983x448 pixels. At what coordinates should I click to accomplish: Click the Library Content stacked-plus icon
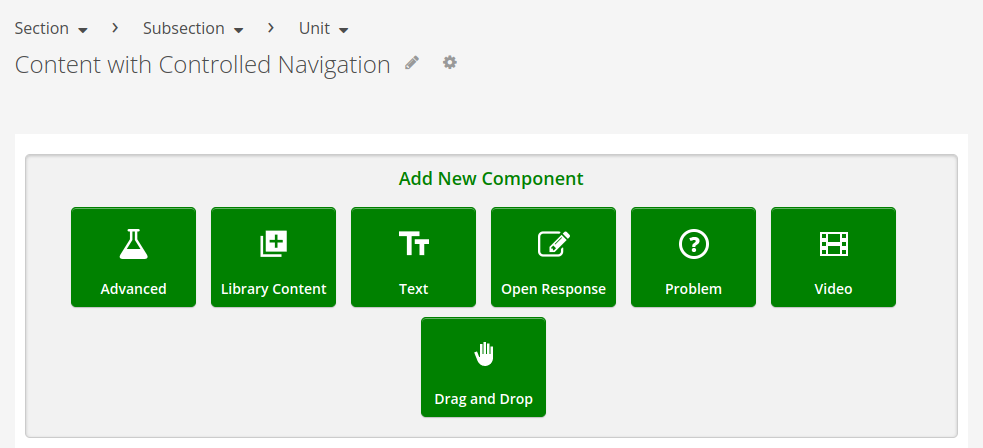[x=273, y=243]
